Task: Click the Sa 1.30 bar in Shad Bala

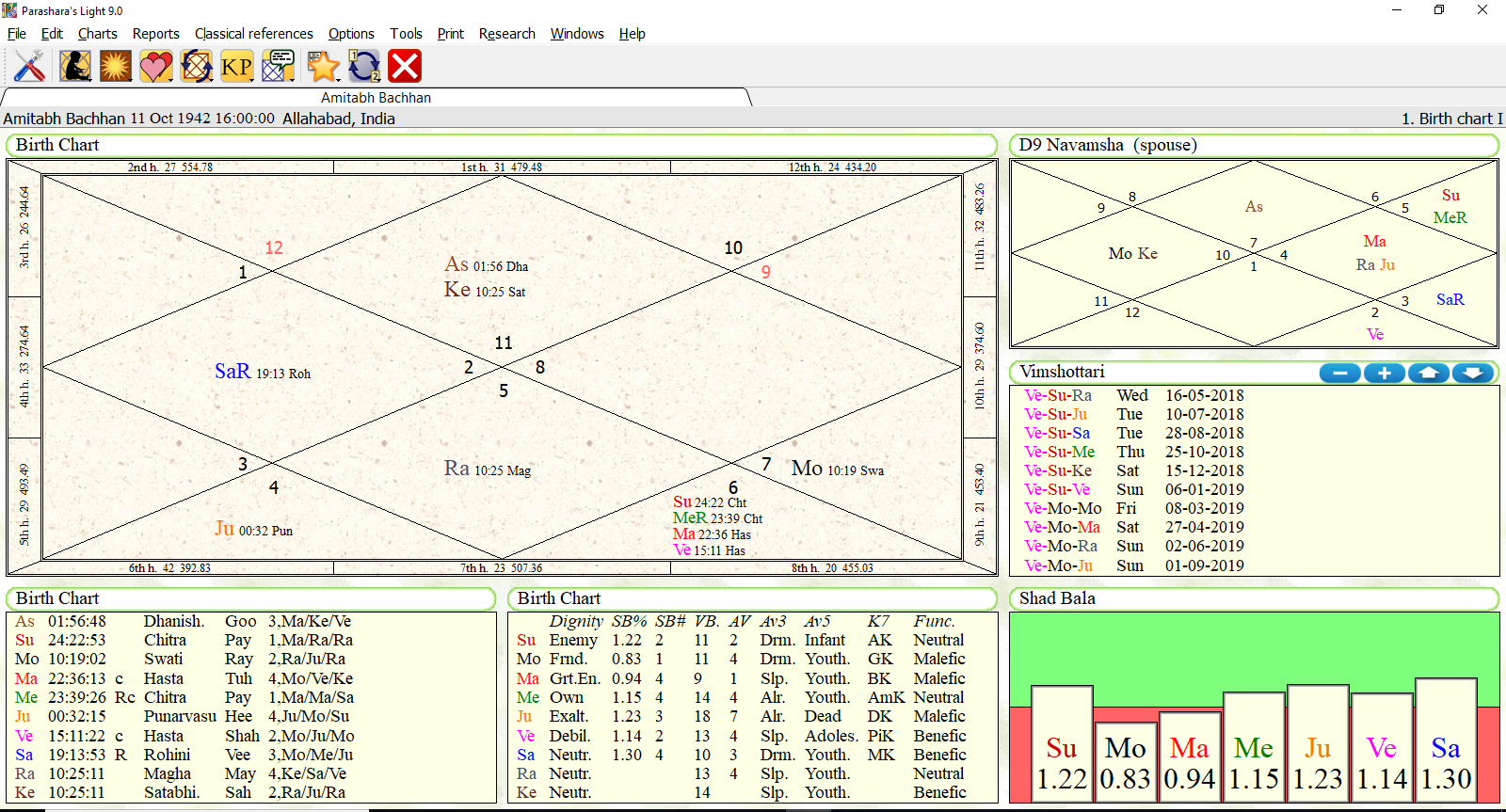Action: click(x=1445, y=741)
